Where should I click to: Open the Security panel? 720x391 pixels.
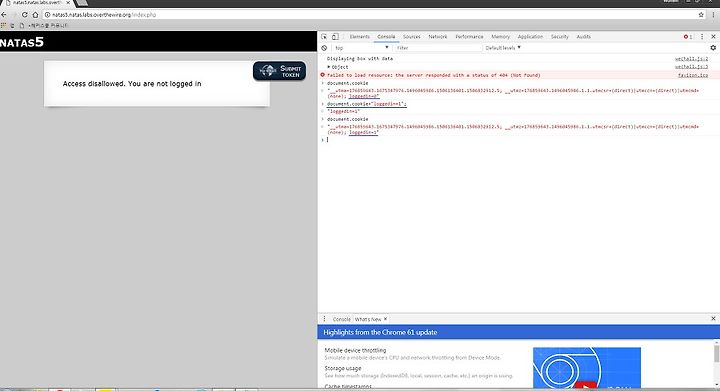click(x=560, y=37)
